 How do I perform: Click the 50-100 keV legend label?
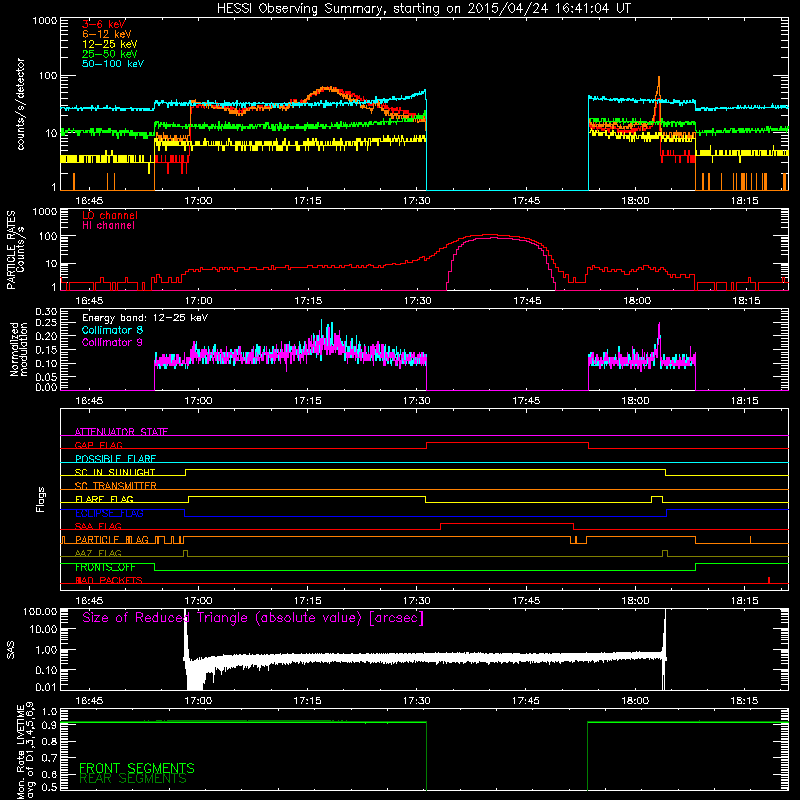click(113, 64)
